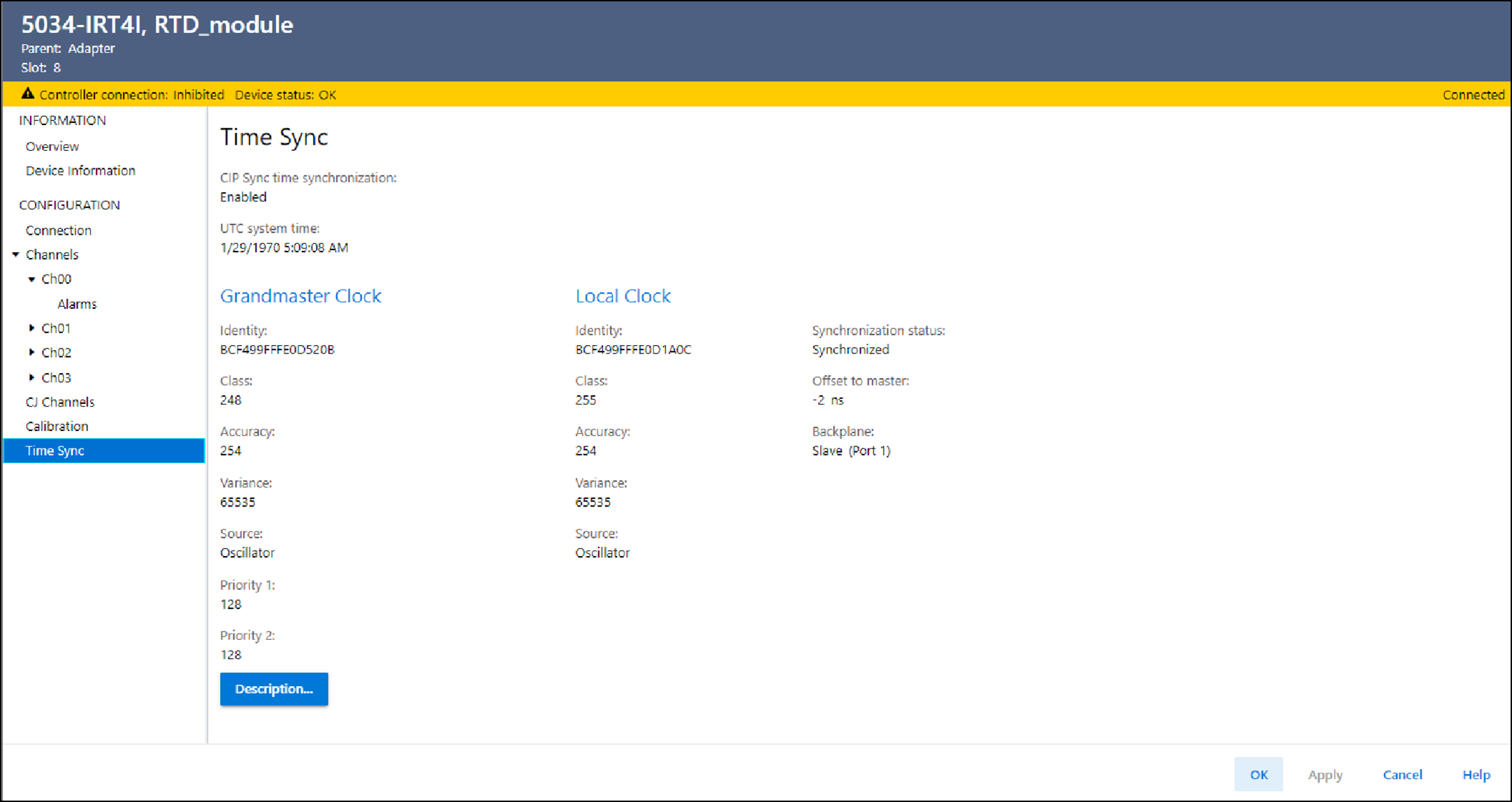Select Alarms under Ch00
Viewport: 1512px width, 802px height.
[x=77, y=305]
